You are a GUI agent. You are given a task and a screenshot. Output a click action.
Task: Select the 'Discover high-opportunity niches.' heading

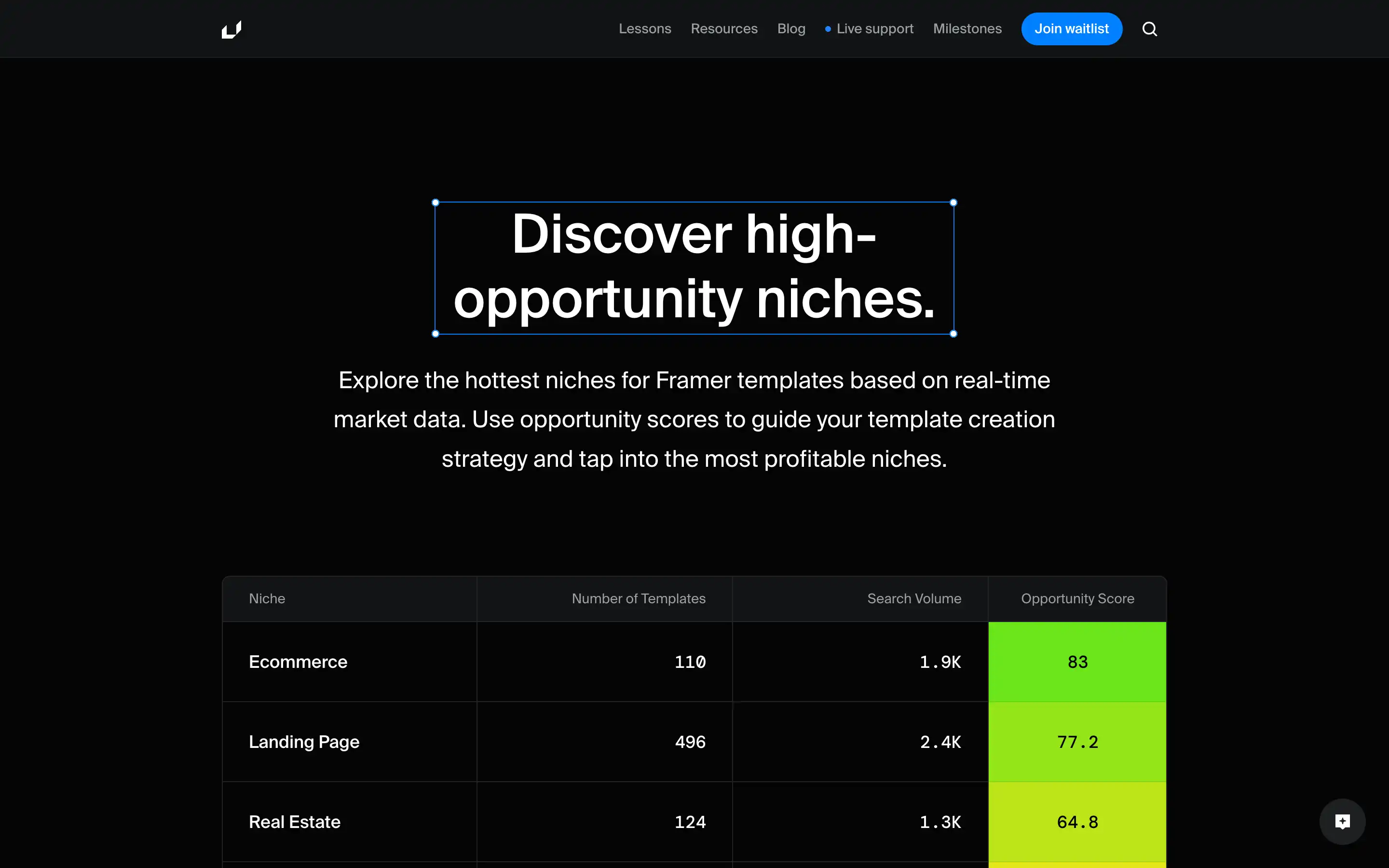(694, 268)
